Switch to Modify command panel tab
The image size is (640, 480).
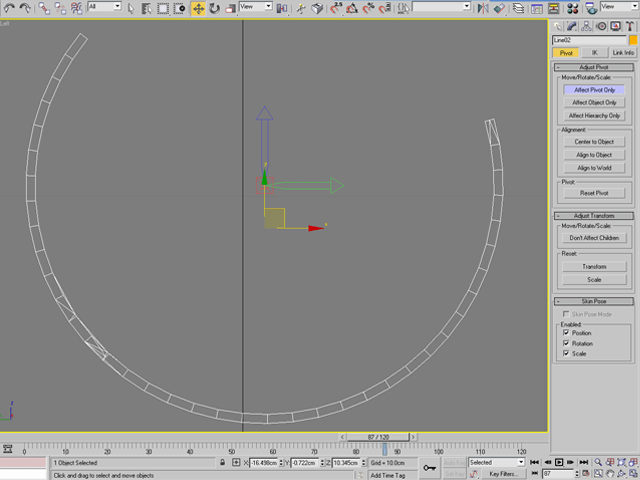tap(572, 27)
